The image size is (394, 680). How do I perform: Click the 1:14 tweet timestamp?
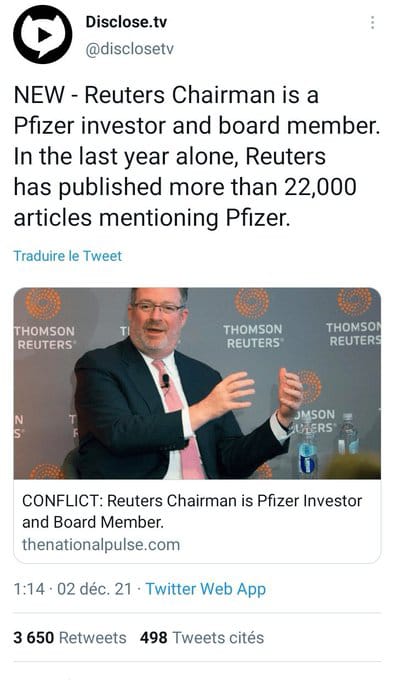tap(29, 589)
